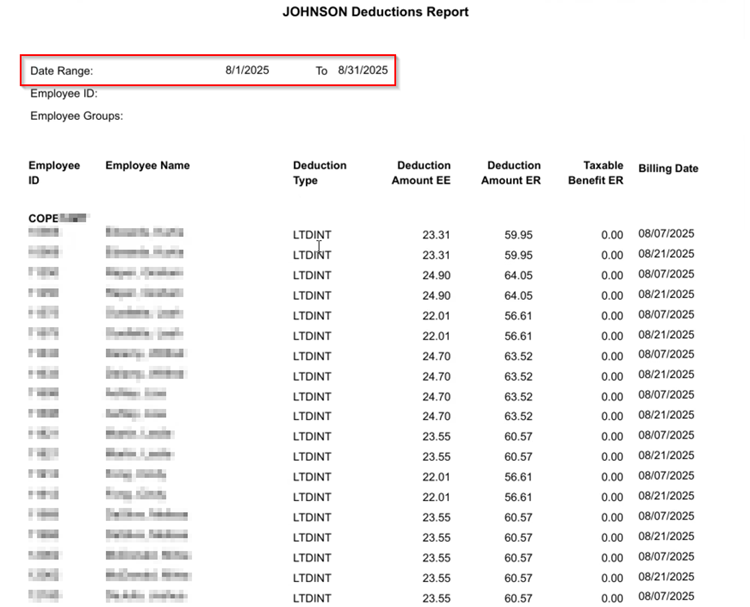The height and width of the screenshot is (607, 750).
Task: Select the start date 8/1/2025
Action: tap(247, 70)
